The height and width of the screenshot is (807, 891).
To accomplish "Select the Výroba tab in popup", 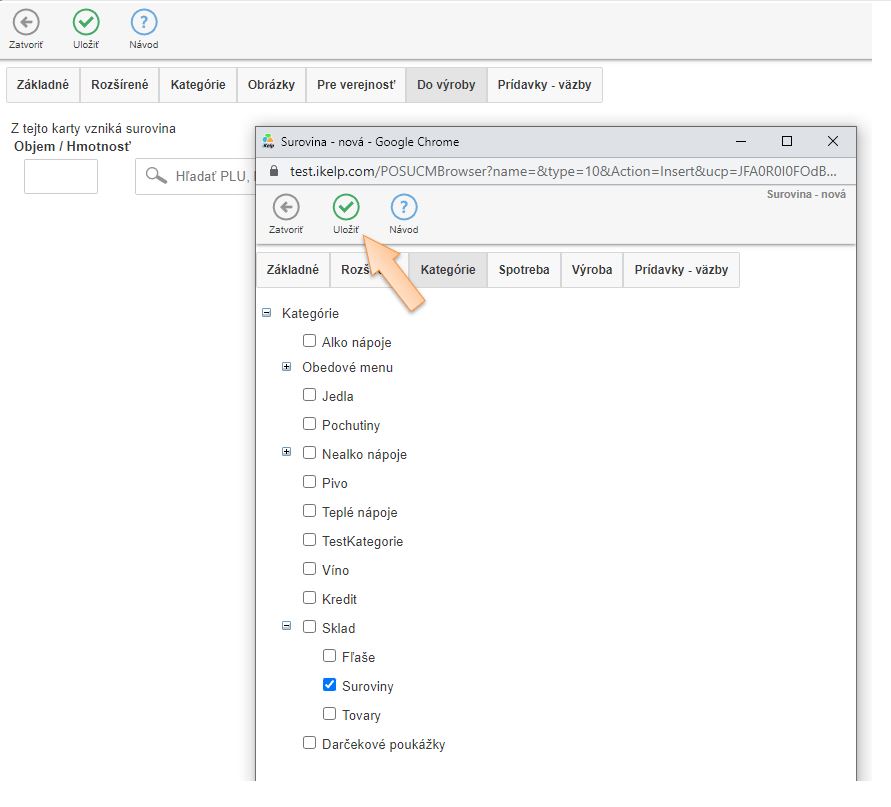I will [x=591, y=270].
